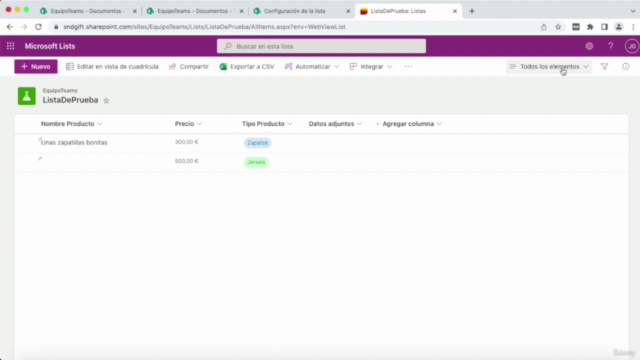View site lock information icon
Viewport: 640px width, 360px height.
click(56, 27)
